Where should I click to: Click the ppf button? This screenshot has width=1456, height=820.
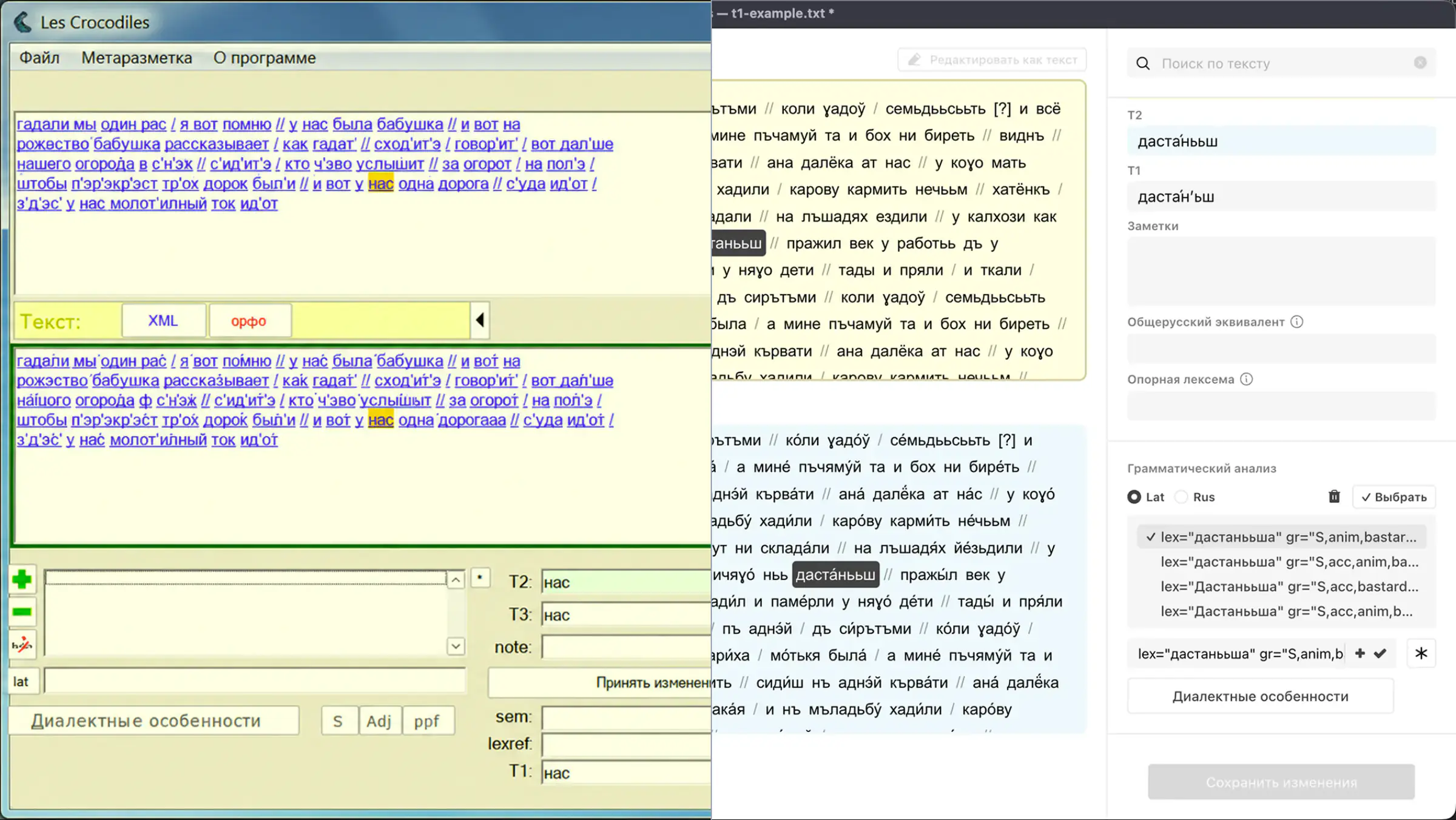click(x=428, y=721)
